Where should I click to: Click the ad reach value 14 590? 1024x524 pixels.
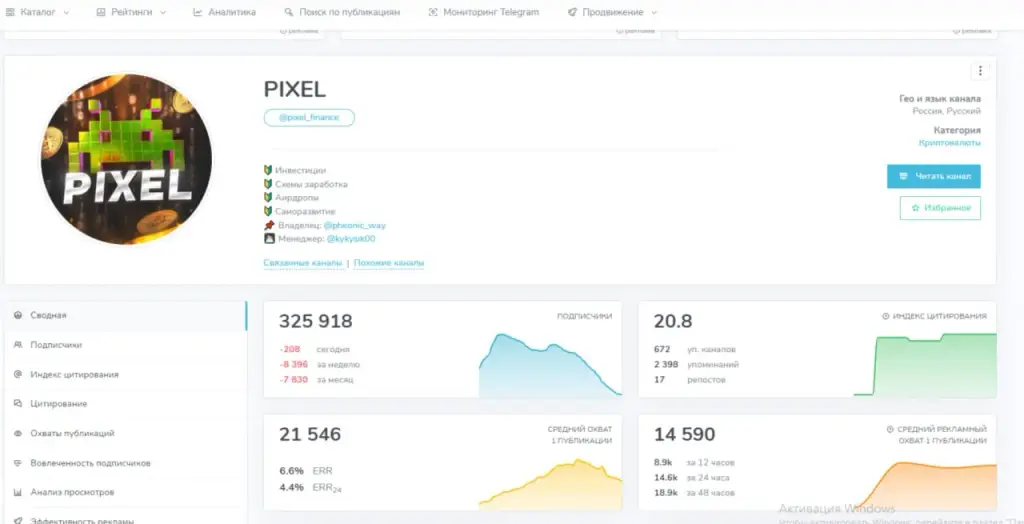(684, 434)
